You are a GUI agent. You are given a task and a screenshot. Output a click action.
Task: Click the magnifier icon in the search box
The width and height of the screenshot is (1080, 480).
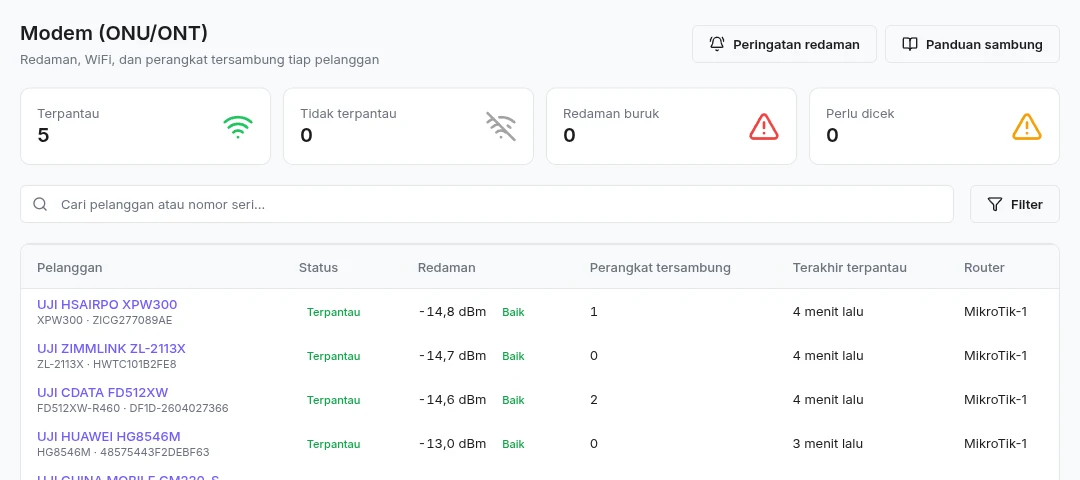tap(41, 204)
